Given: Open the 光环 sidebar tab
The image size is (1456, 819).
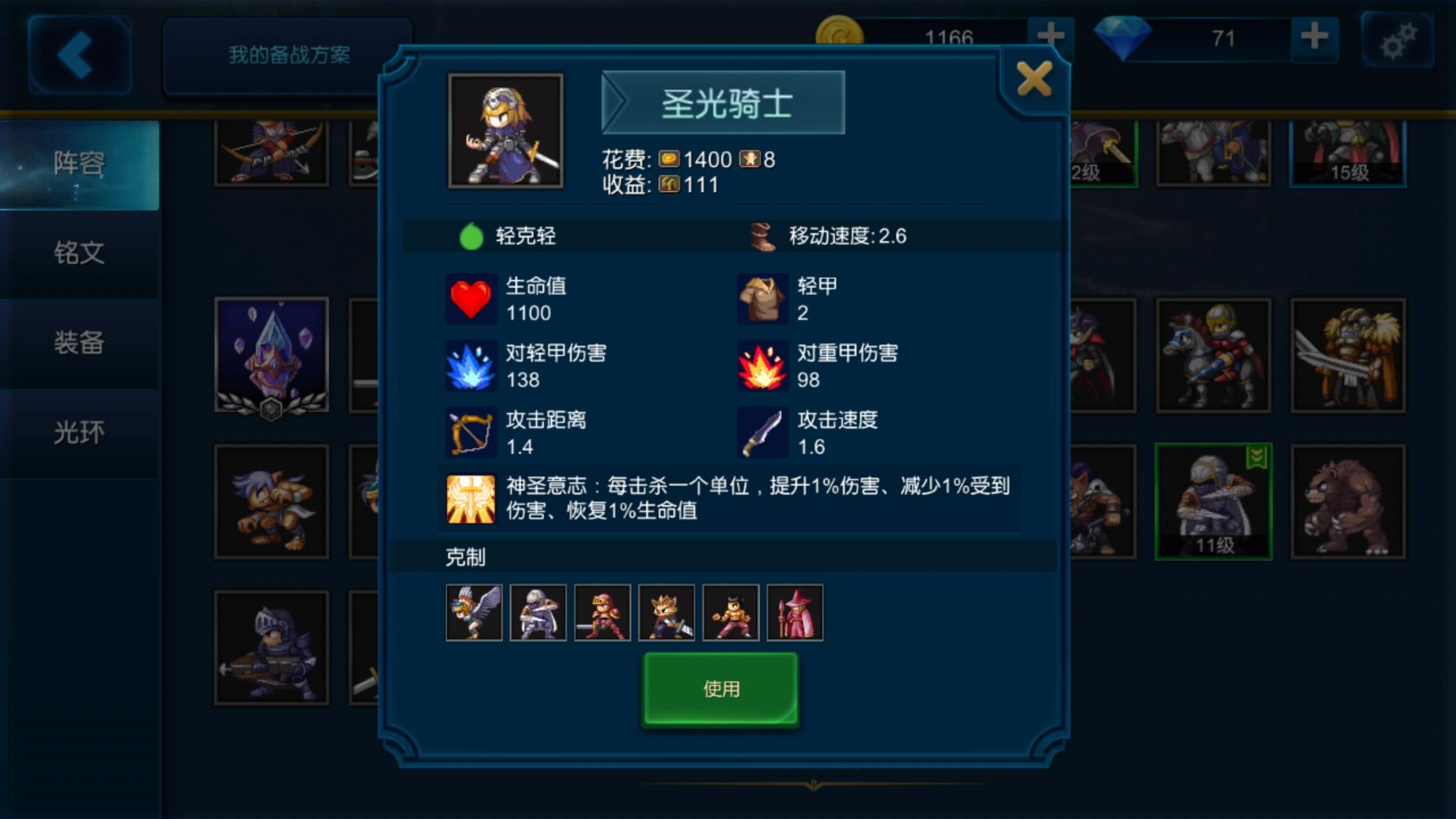Looking at the screenshot, I should pyautogui.click(x=79, y=433).
